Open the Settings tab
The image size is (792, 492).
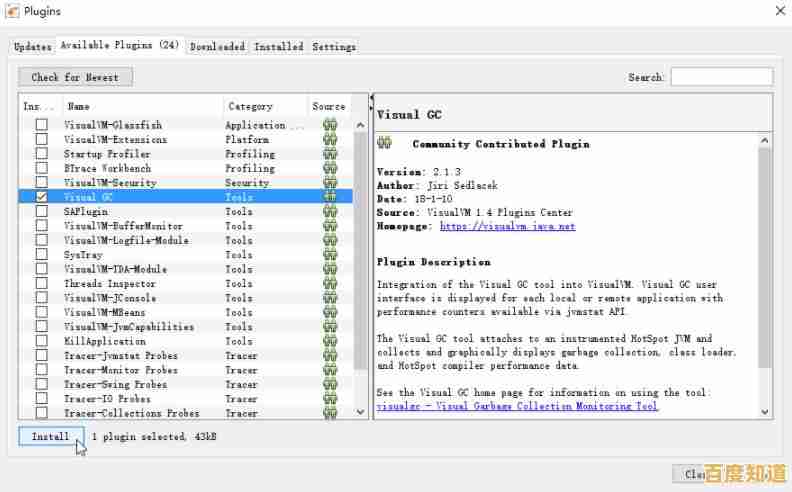click(x=333, y=46)
